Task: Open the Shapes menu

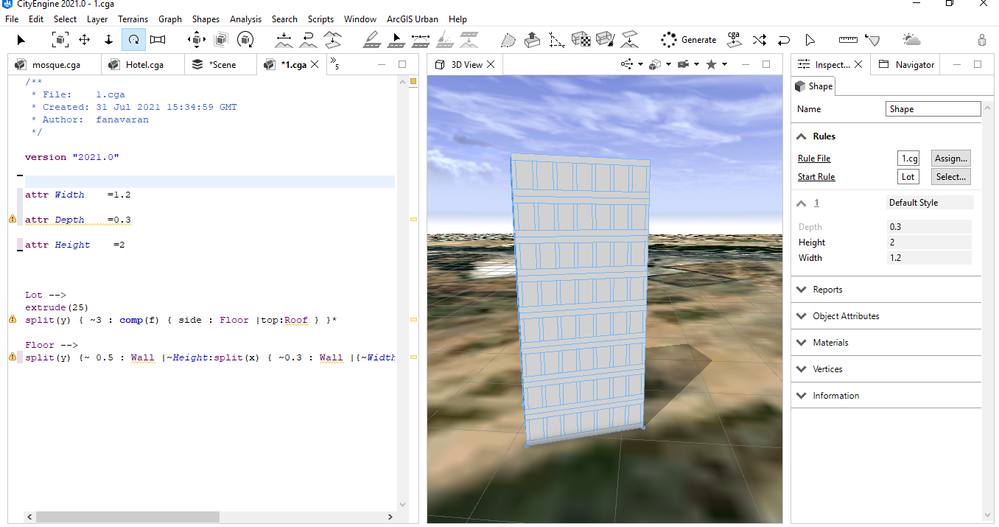Action: tap(206, 19)
